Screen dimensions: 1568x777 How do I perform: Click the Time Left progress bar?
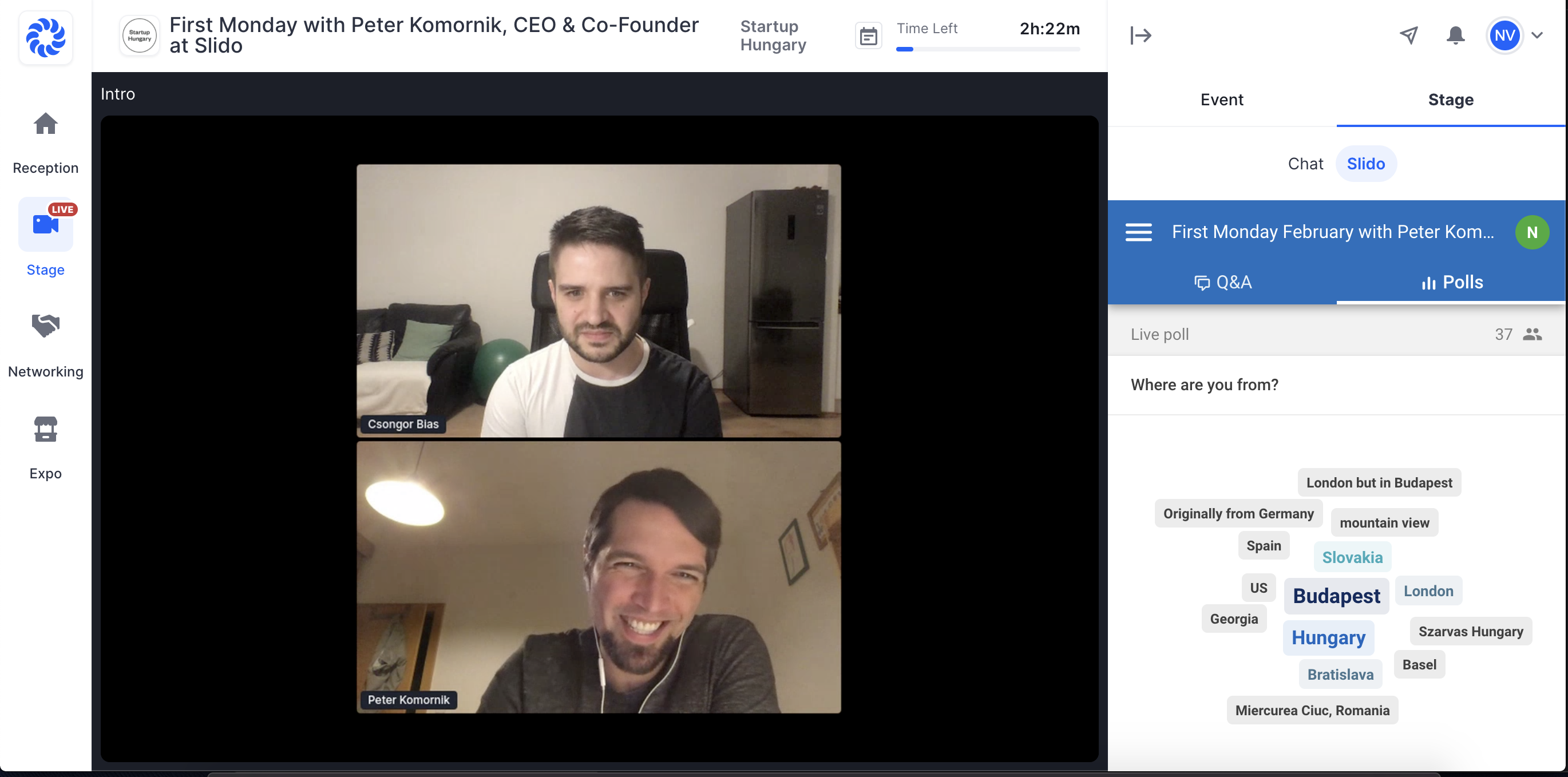987,49
